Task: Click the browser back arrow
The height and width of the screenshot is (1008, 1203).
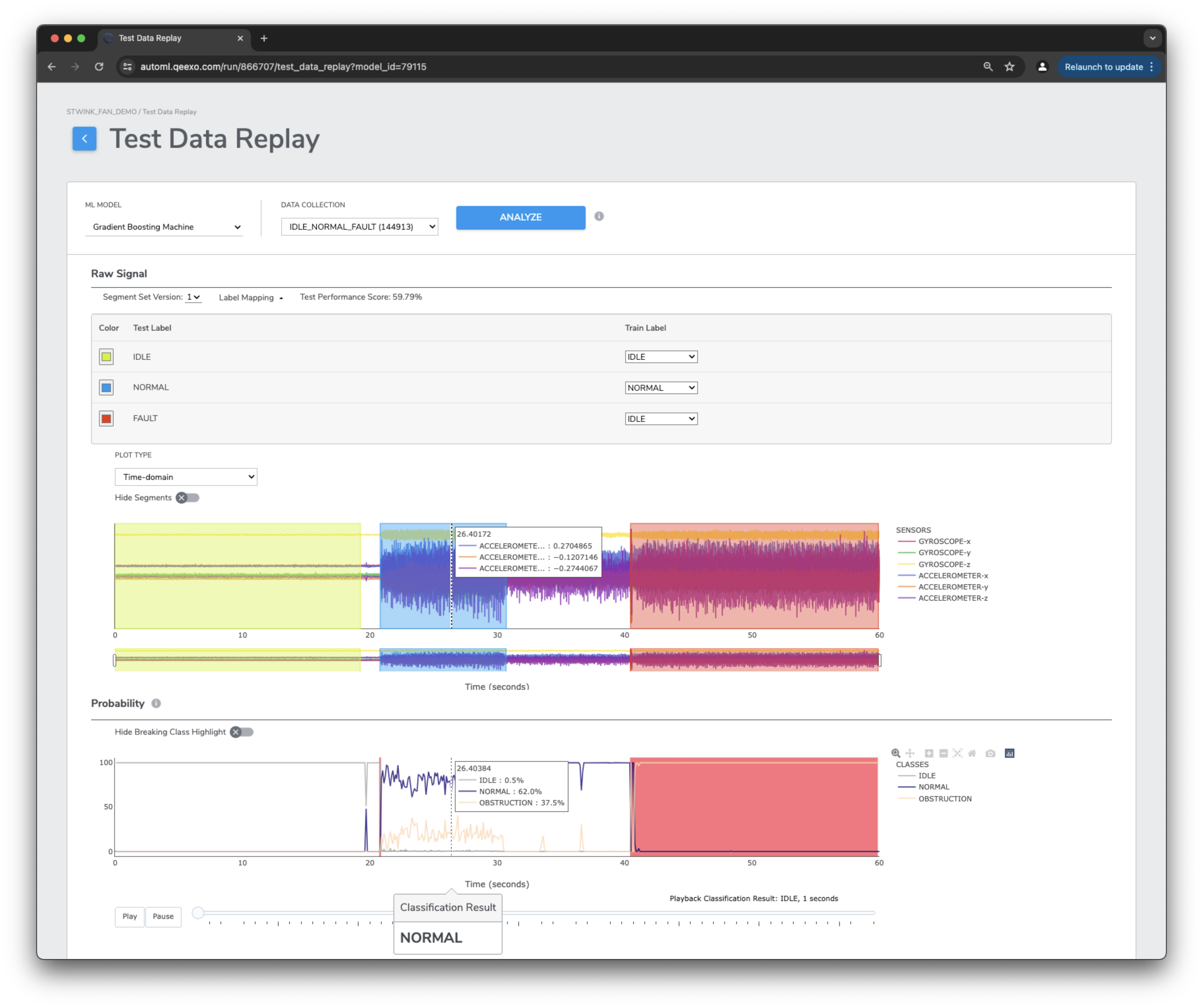Action: pos(52,66)
